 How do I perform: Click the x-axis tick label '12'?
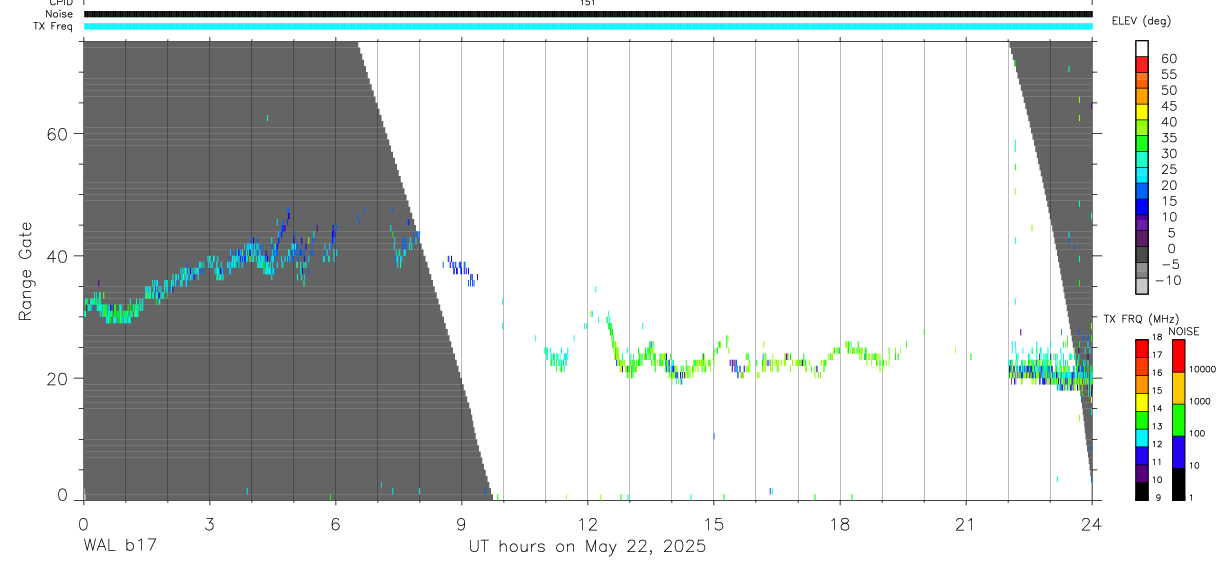pos(588,524)
